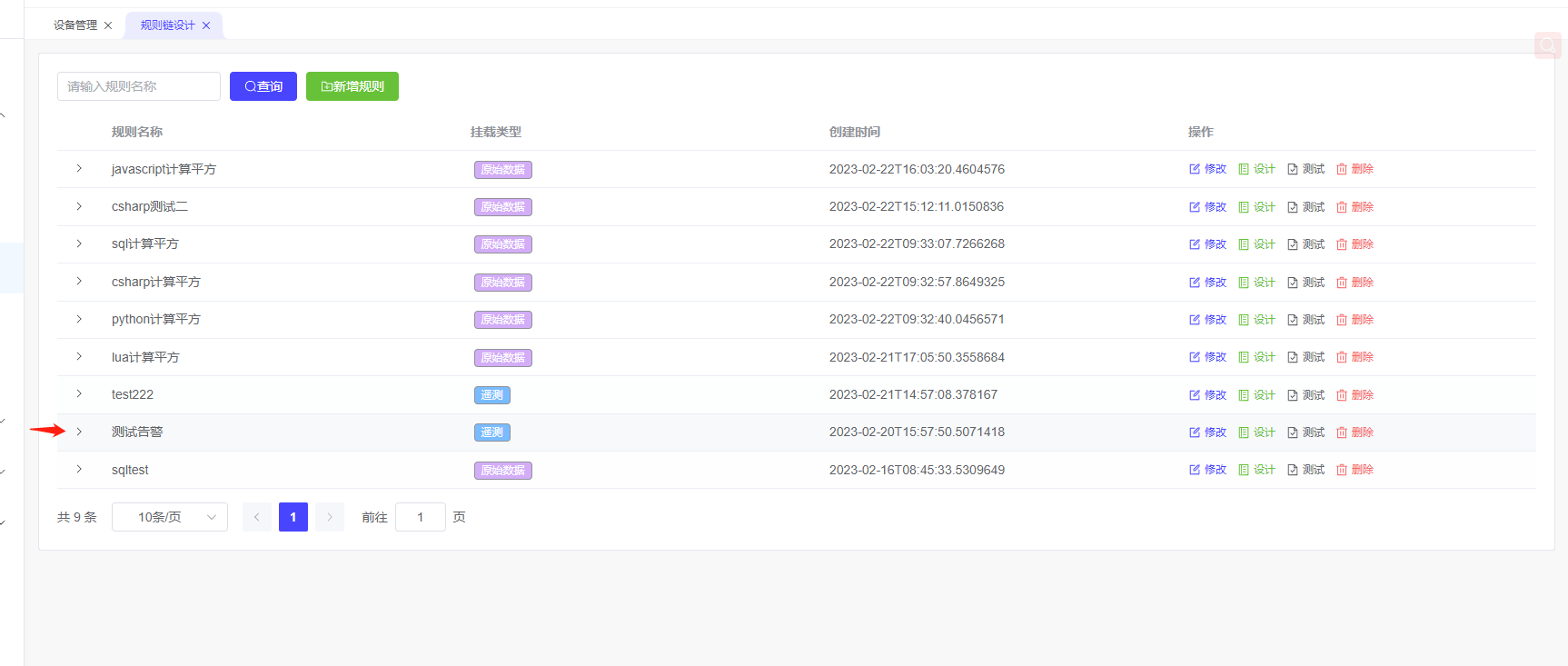Run test for test222 rule
Screen dimensions: 1568x666
(1305, 395)
